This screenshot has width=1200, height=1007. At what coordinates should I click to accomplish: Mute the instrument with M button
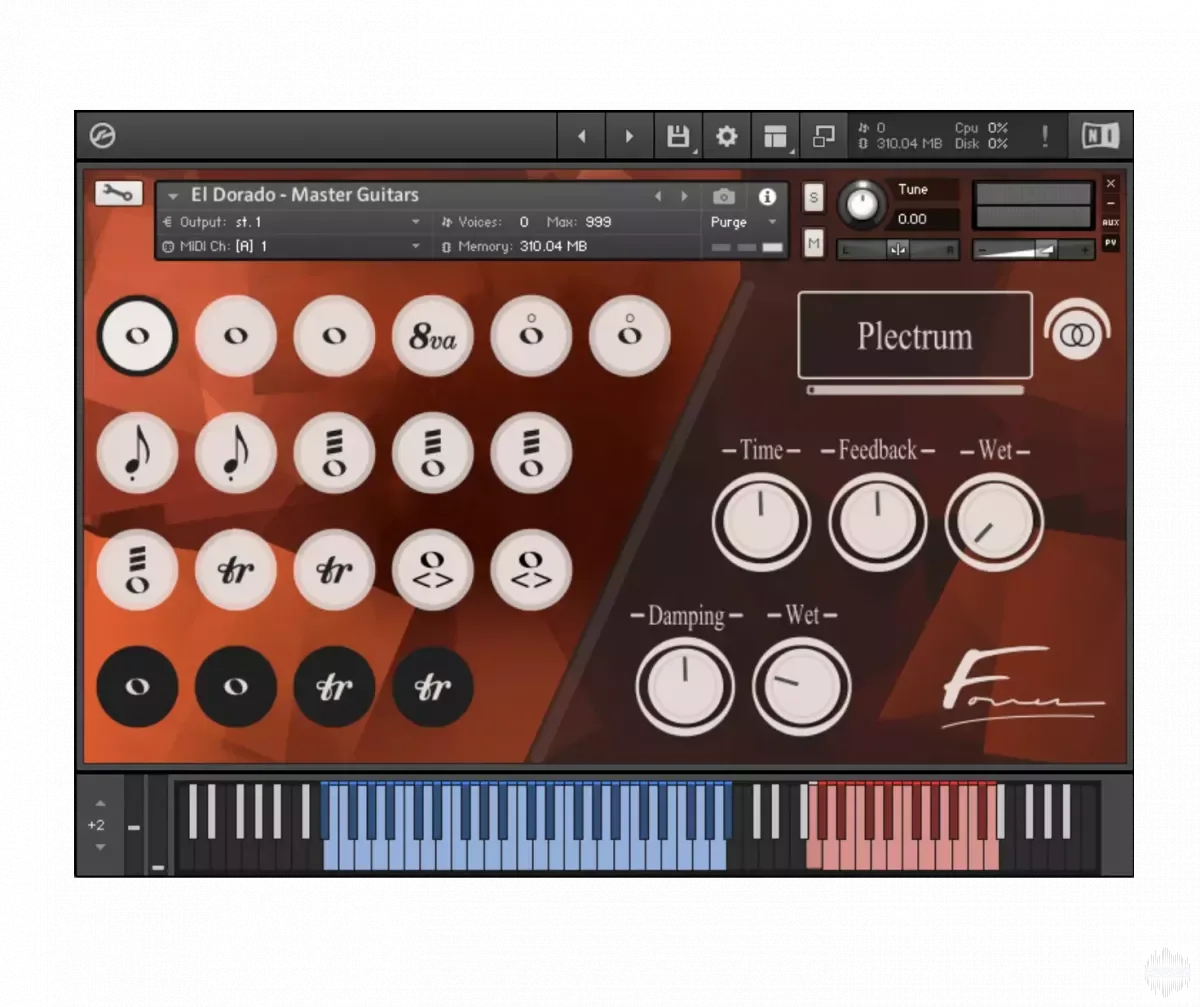pyautogui.click(x=813, y=243)
